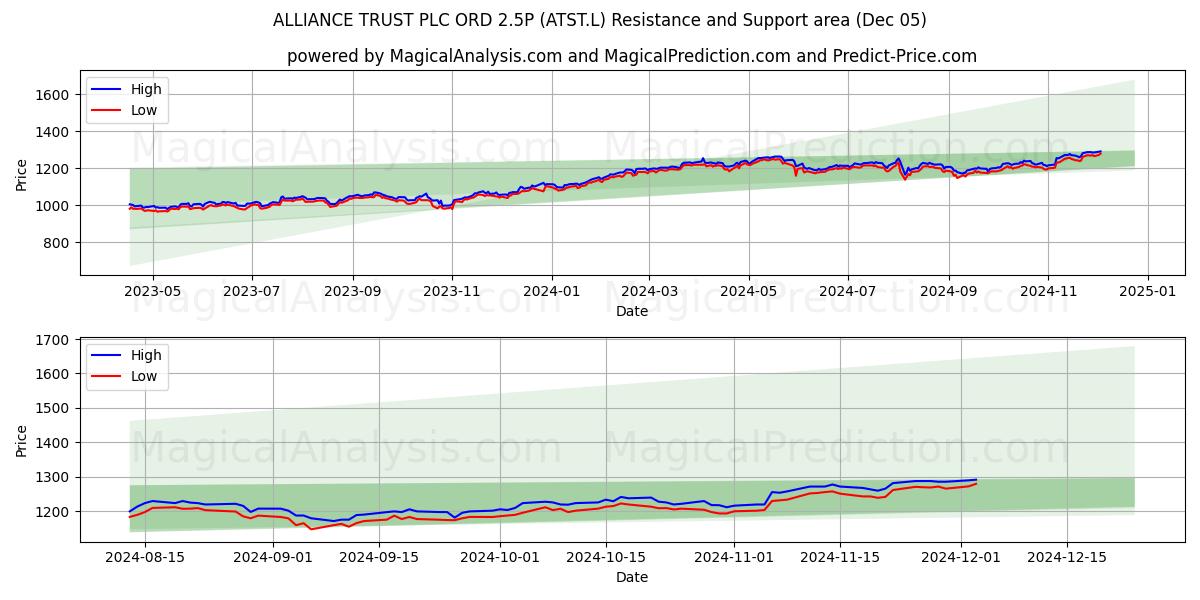Image resolution: width=1200 pixels, height=600 pixels.
Task: Click top chart x-axis label 2024-03
Action: coord(649,293)
